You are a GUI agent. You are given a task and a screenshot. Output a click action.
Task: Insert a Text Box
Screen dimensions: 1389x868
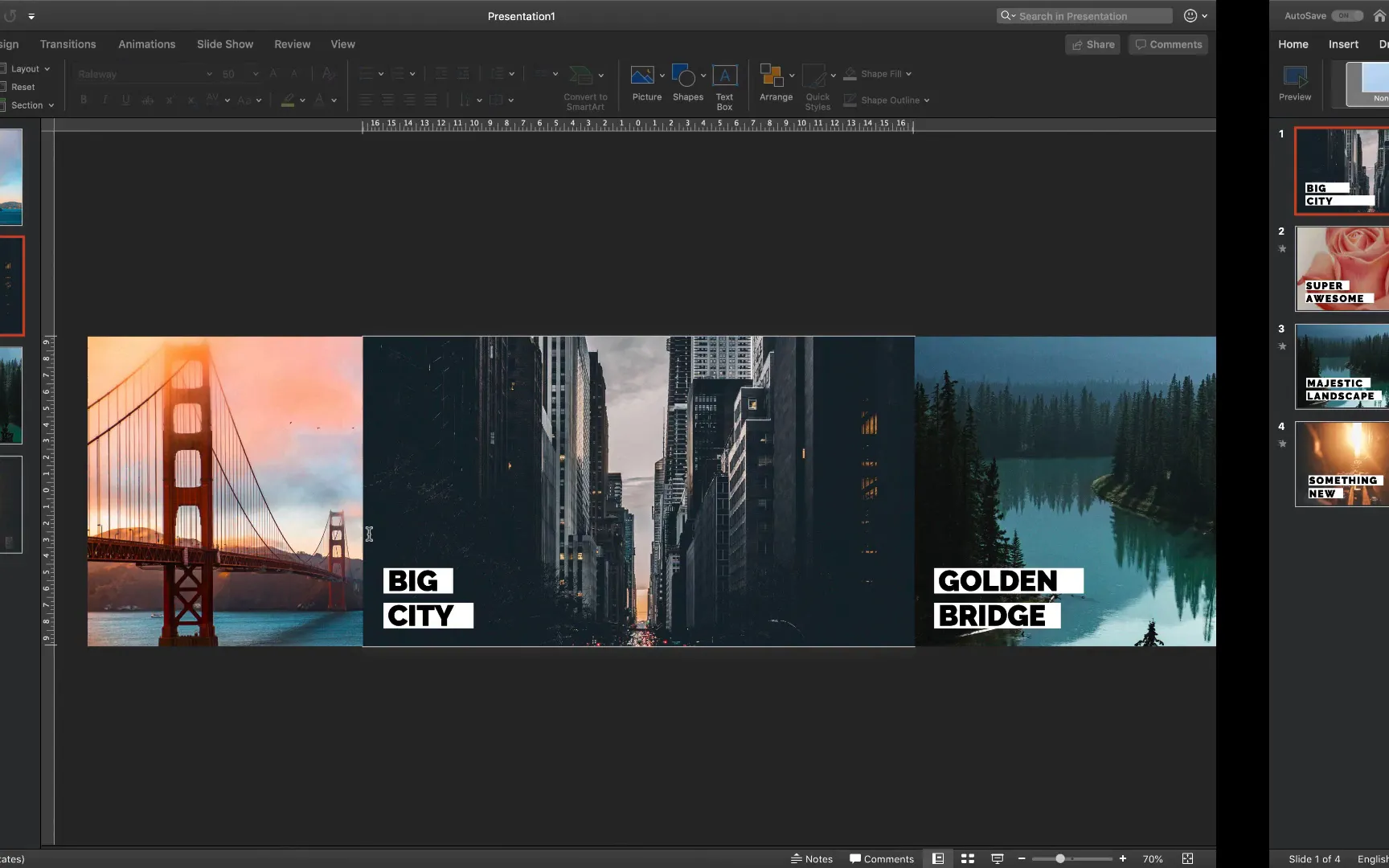coord(724,87)
